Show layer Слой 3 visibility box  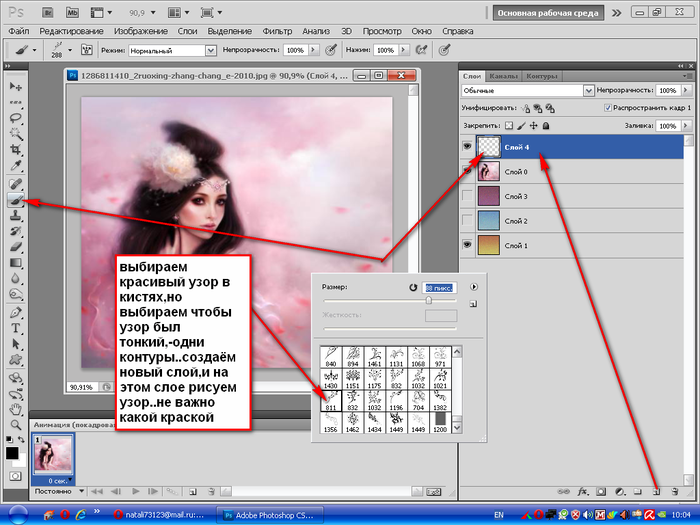(x=467, y=196)
